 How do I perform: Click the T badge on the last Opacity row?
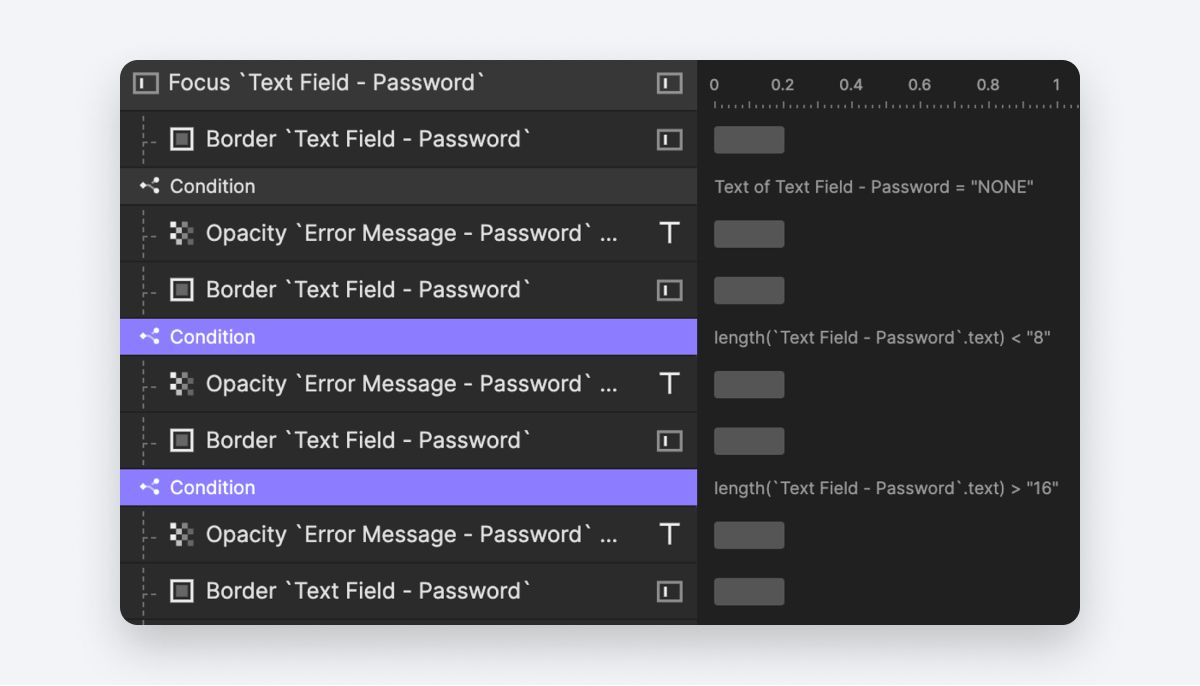click(x=668, y=535)
